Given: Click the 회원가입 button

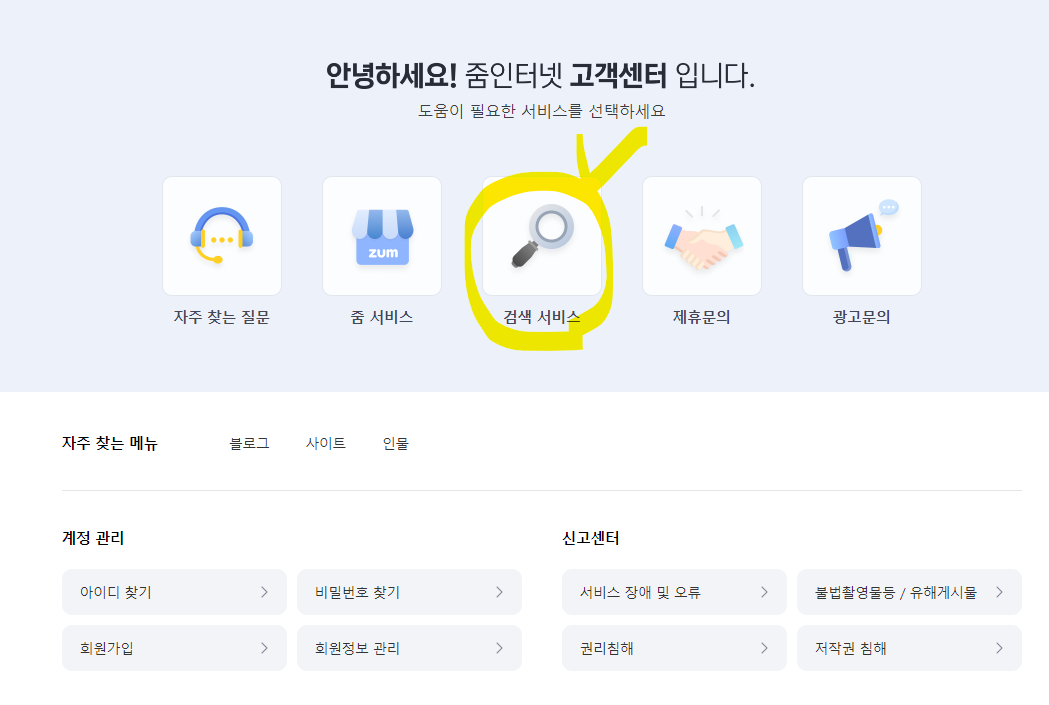Looking at the screenshot, I should click(x=174, y=647).
